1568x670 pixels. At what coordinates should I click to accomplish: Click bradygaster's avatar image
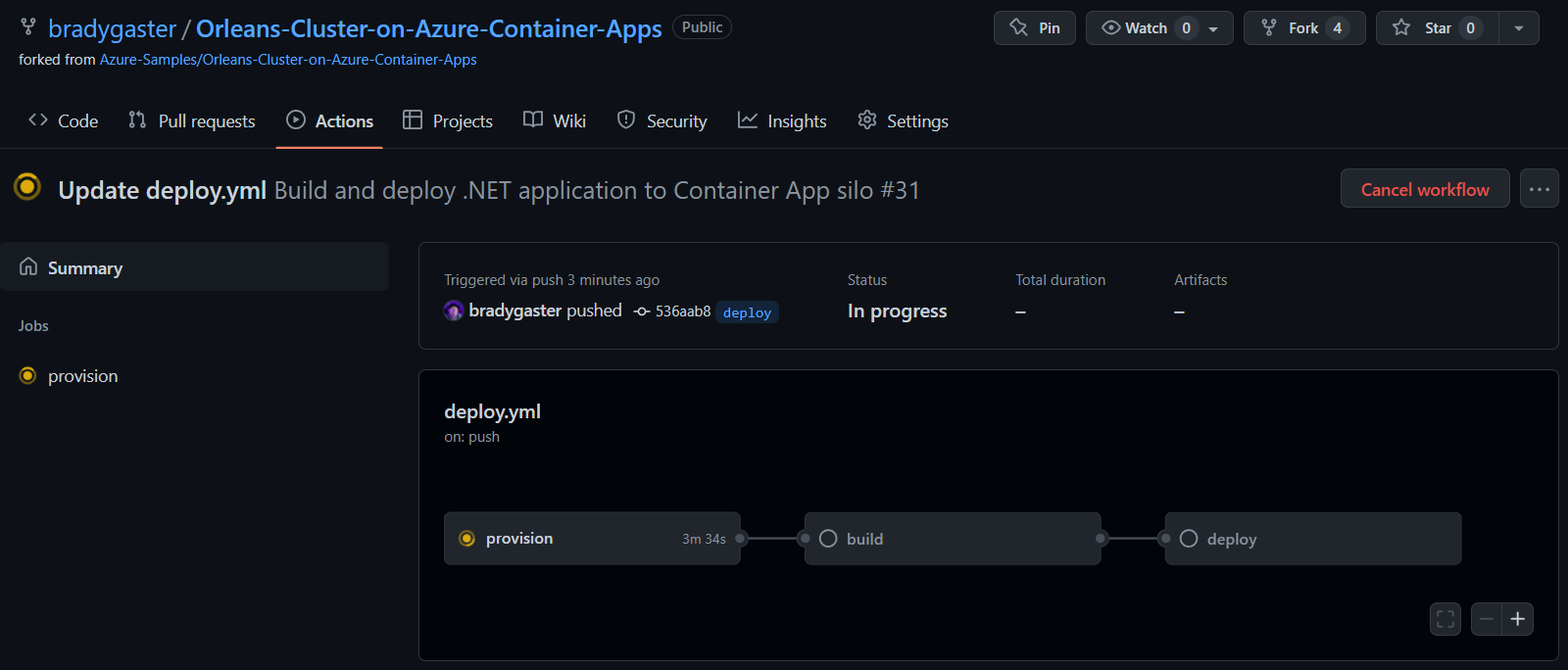coord(454,311)
